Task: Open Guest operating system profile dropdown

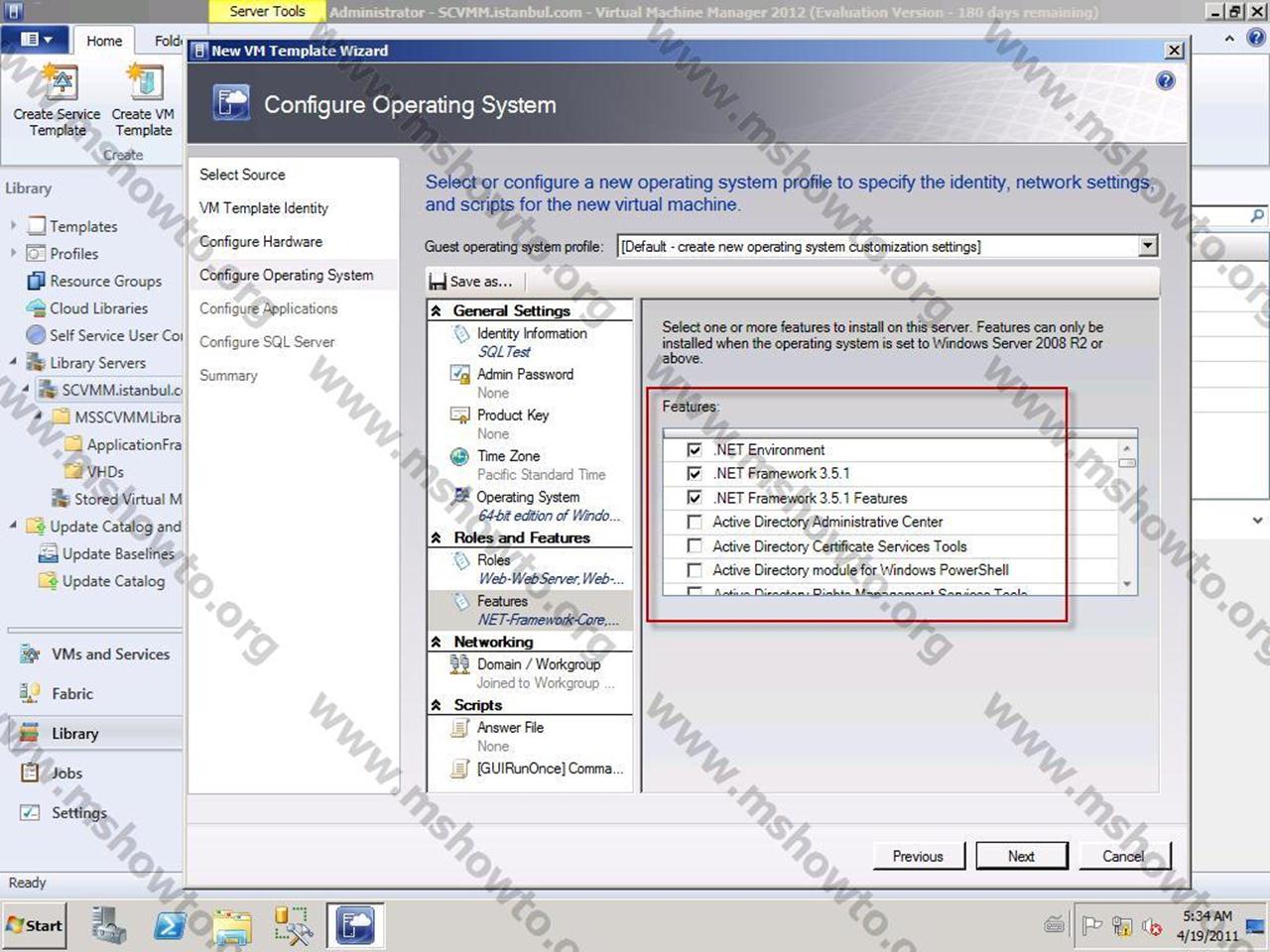Action: pos(1148,246)
